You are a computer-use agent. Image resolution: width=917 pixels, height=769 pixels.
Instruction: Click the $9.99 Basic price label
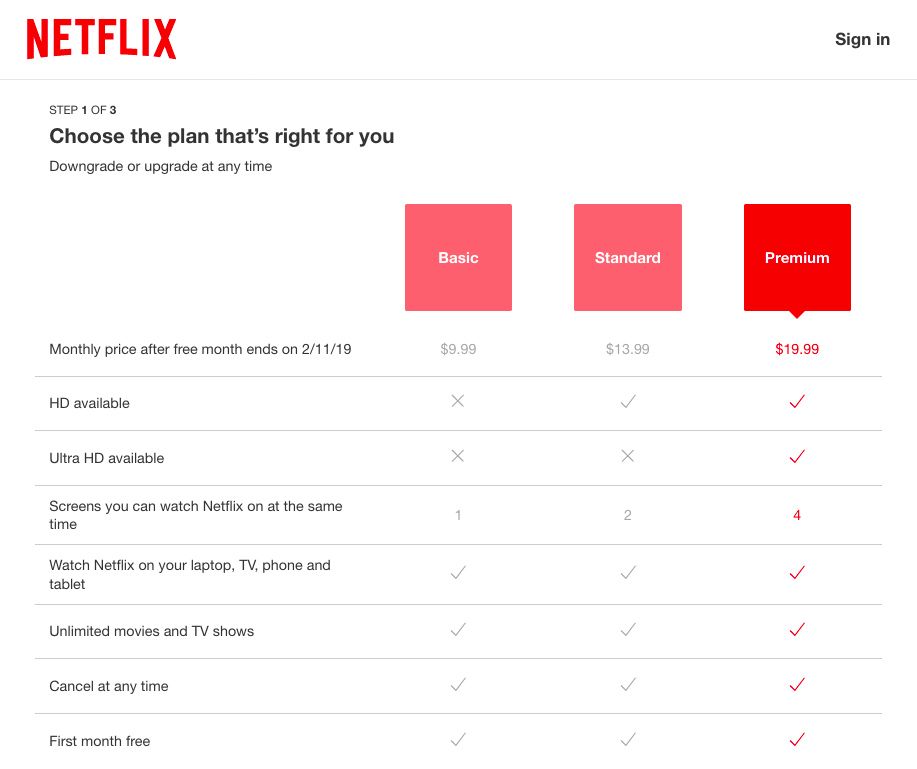pos(457,349)
